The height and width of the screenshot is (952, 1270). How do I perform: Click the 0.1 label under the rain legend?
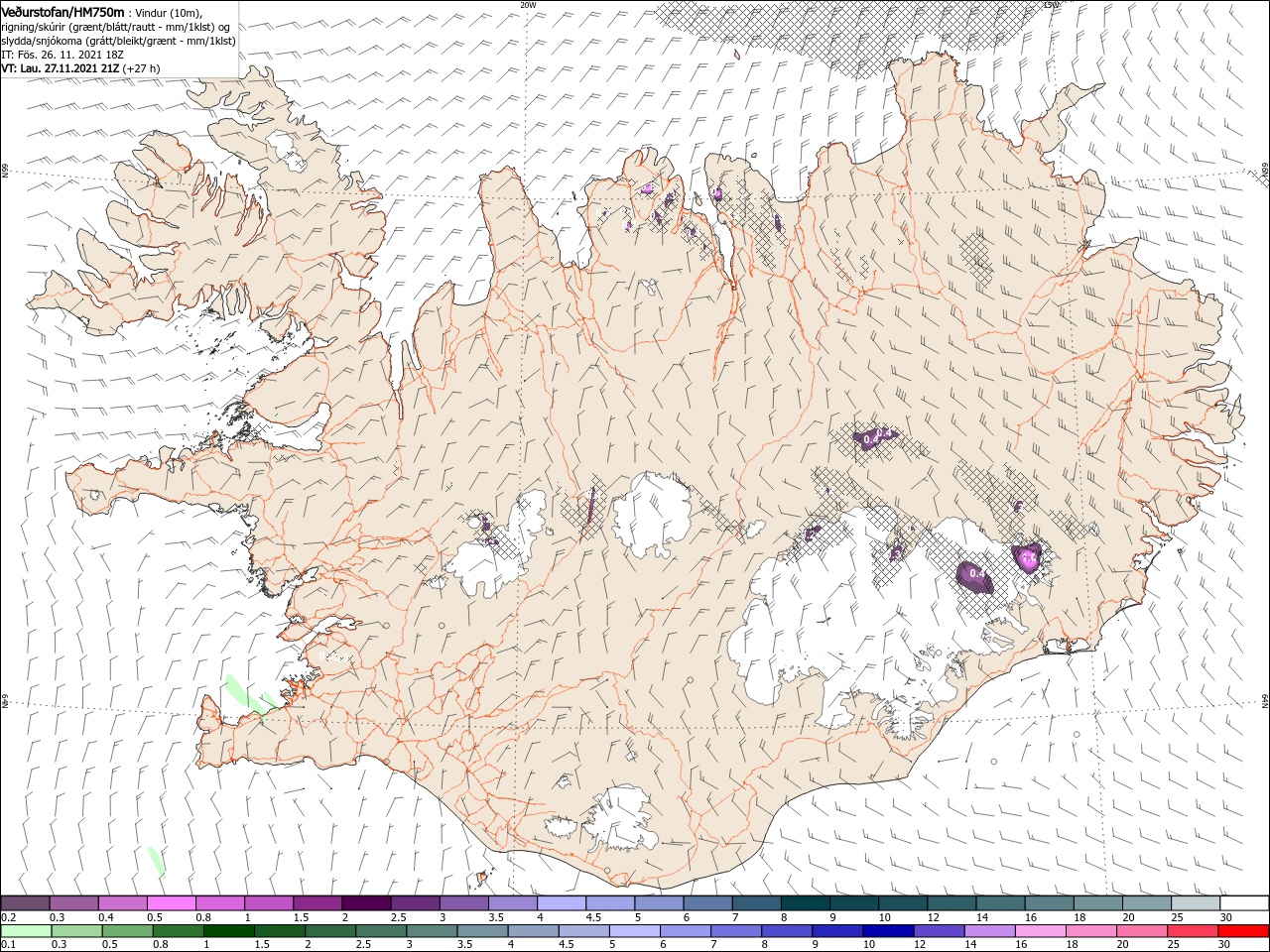[x=8, y=945]
